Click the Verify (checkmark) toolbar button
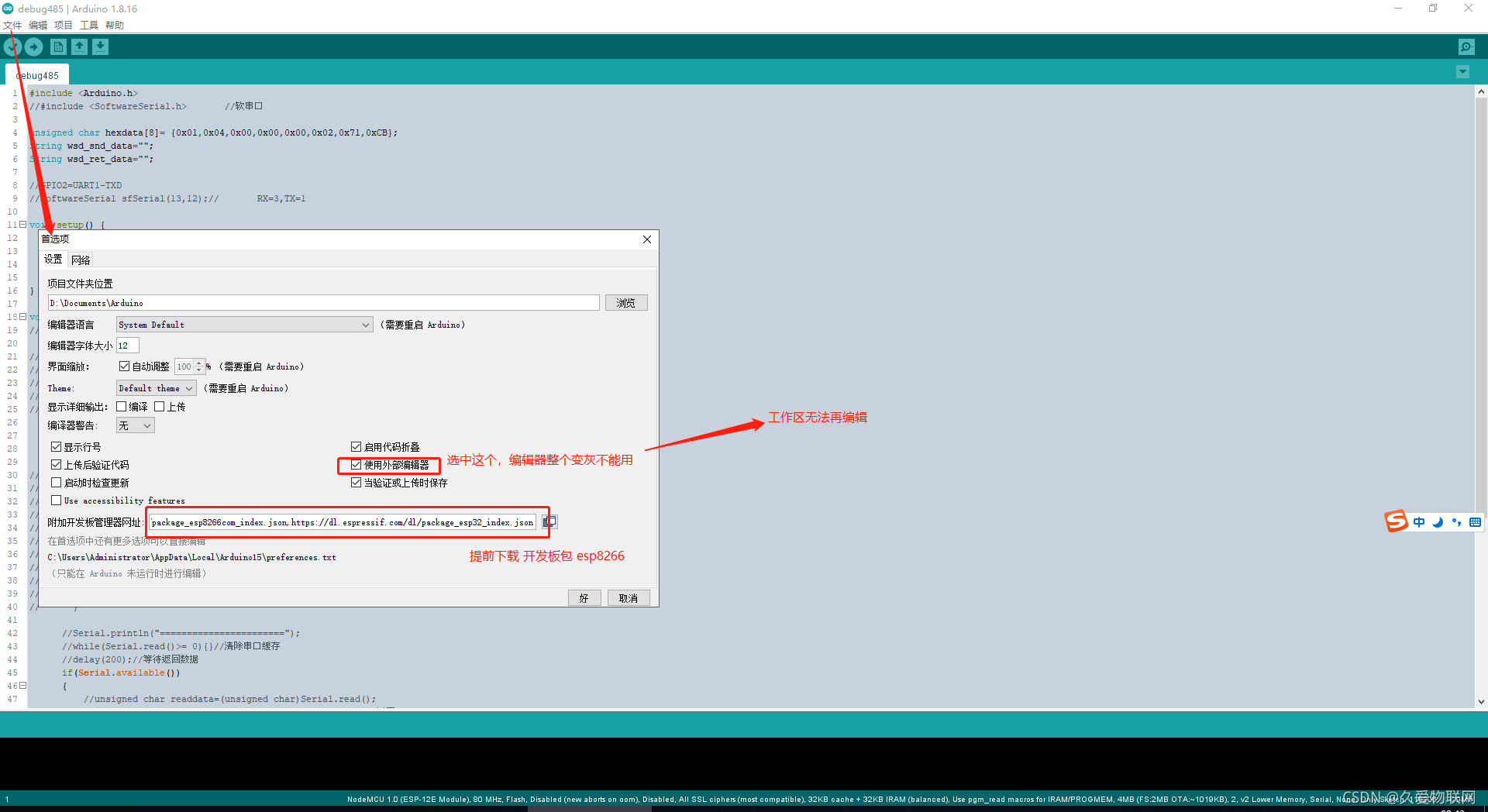The width and height of the screenshot is (1488, 812). coord(12,47)
